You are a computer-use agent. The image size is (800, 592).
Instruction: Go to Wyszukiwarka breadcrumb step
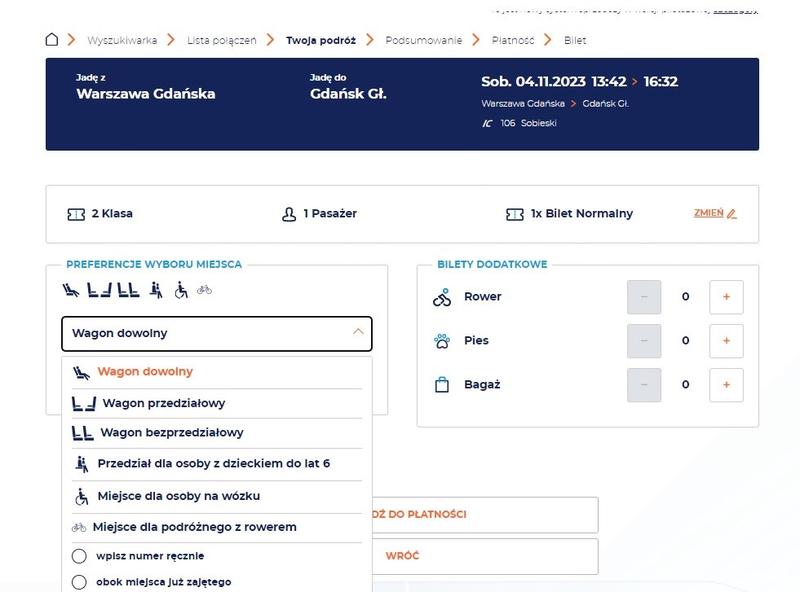coord(122,41)
